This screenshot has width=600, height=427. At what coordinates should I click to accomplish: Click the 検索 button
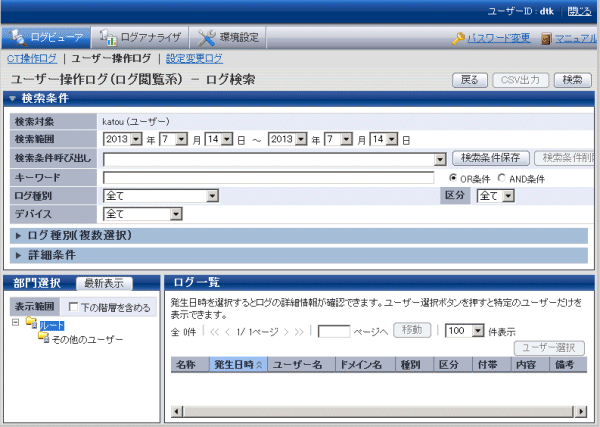tap(572, 80)
